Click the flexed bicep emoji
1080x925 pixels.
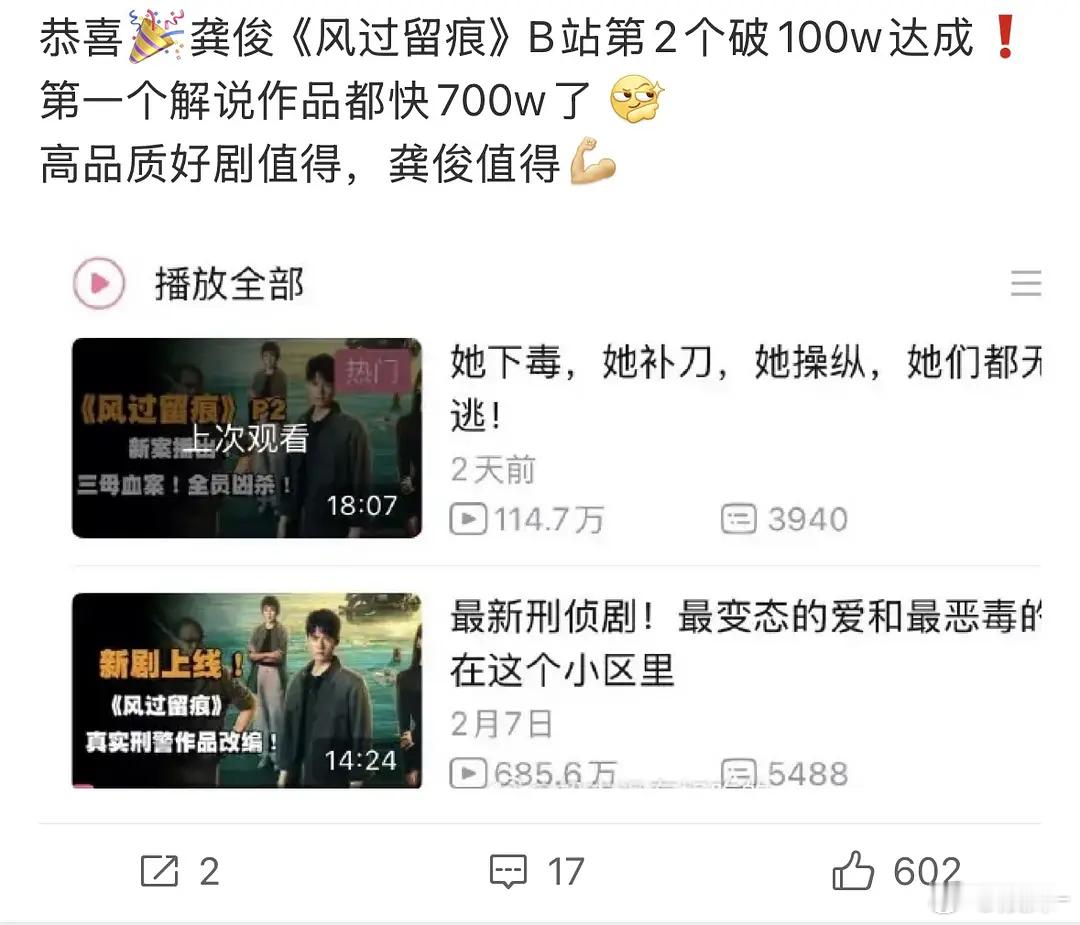click(593, 162)
